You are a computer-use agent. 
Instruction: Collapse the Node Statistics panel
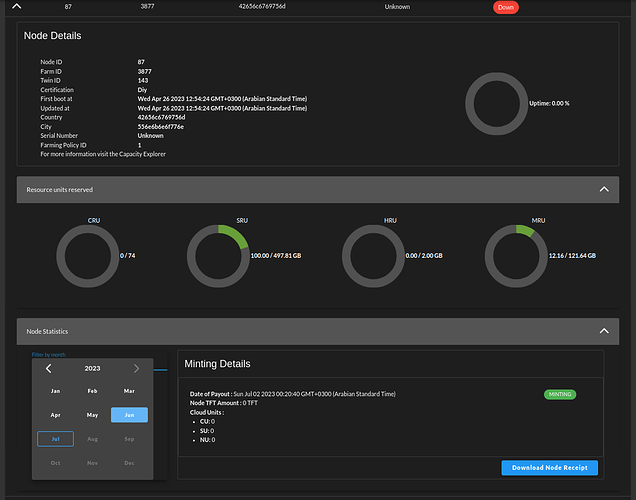point(604,331)
